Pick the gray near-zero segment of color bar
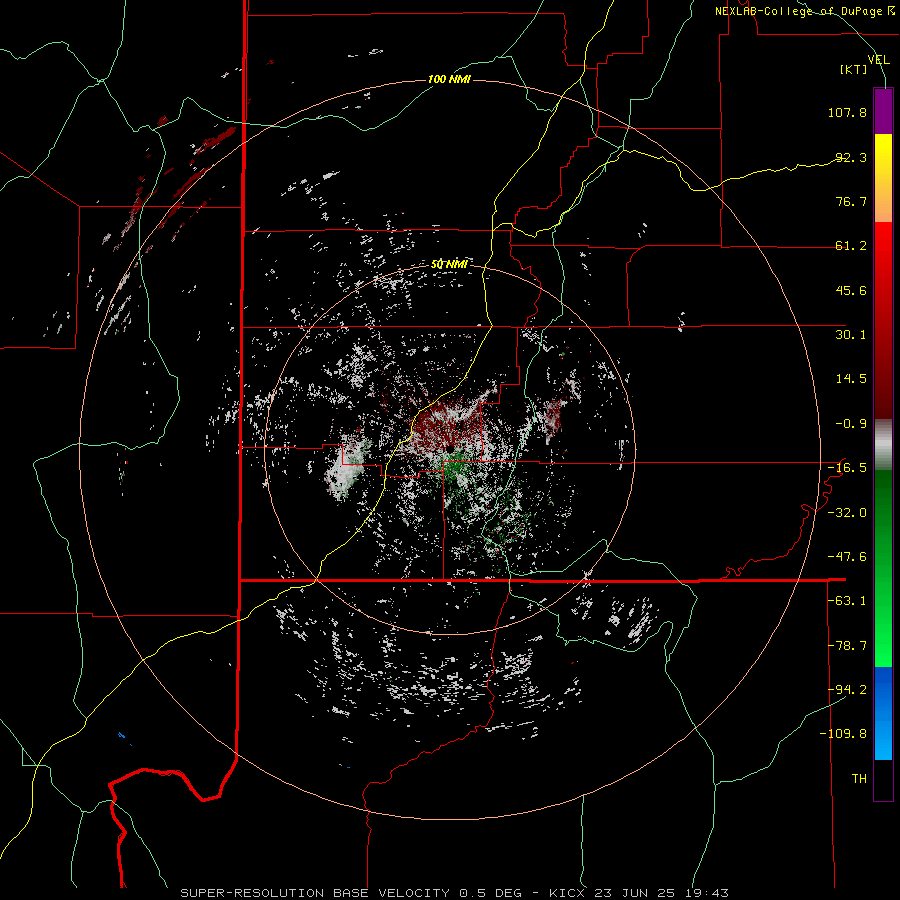 pyautogui.click(x=883, y=444)
